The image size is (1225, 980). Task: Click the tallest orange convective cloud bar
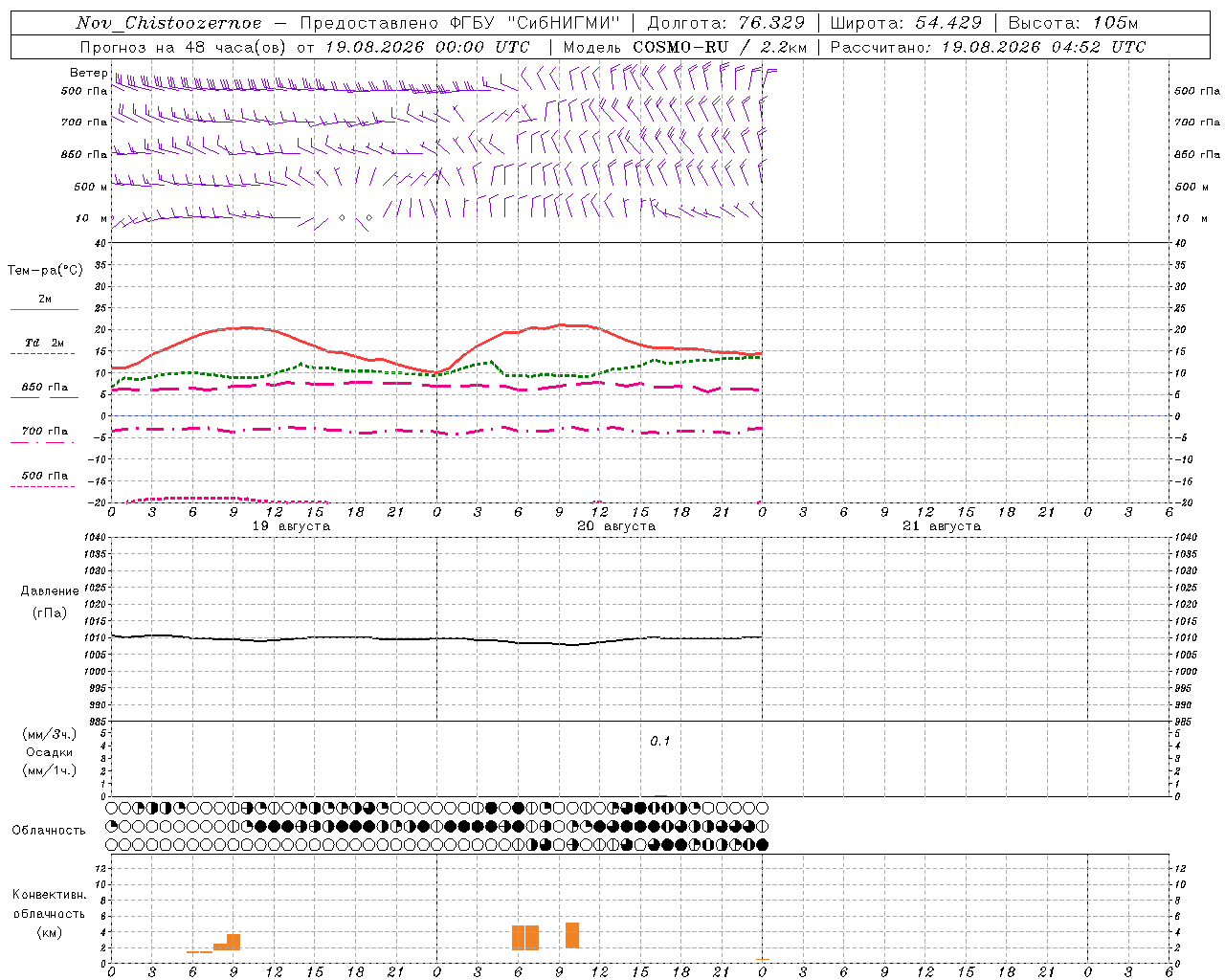pyautogui.click(x=572, y=935)
